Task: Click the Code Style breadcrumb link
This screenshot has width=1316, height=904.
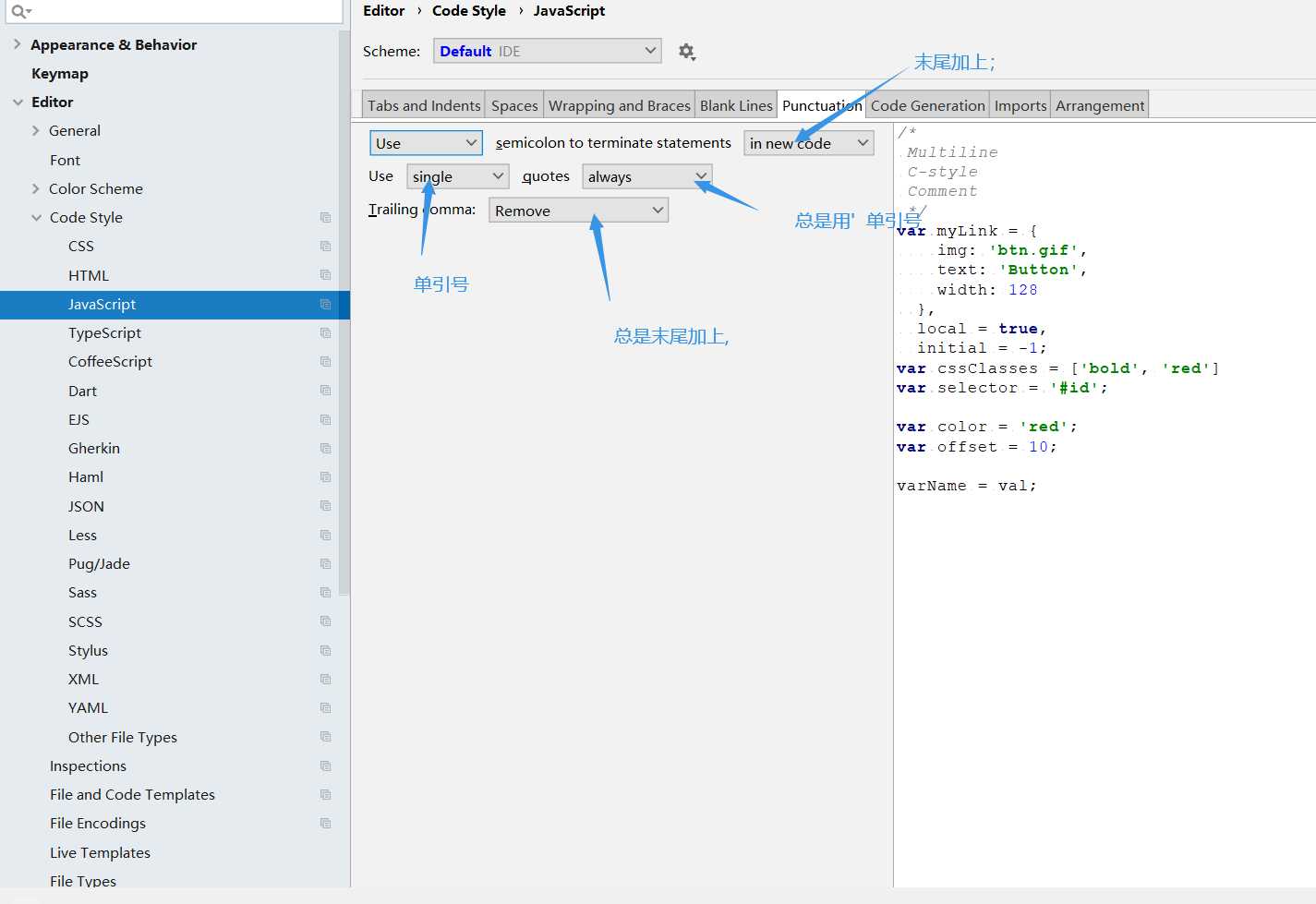Action: click(469, 11)
